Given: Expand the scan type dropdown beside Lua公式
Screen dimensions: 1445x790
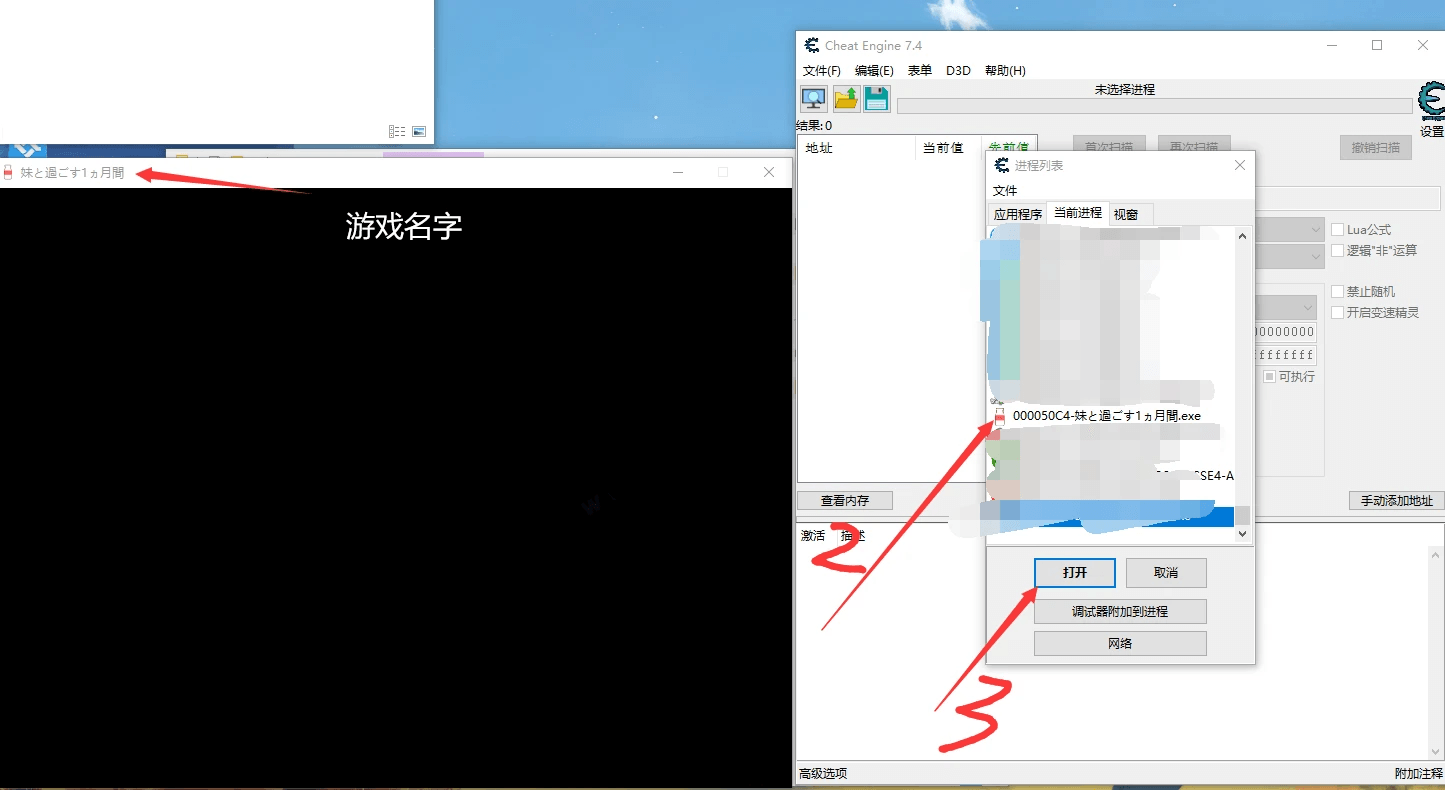Looking at the screenshot, I should click(x=1315, y=230).
